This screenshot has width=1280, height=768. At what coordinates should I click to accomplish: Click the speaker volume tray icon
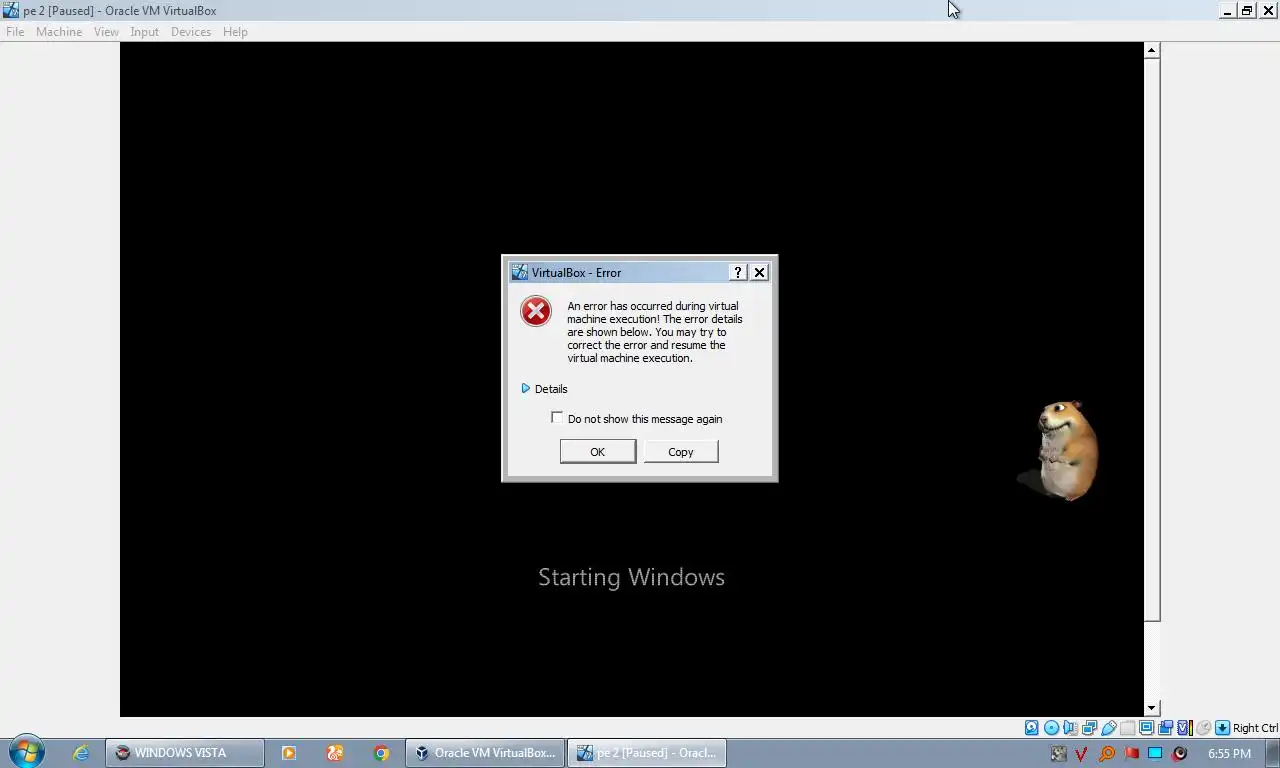coord(1179,754)
